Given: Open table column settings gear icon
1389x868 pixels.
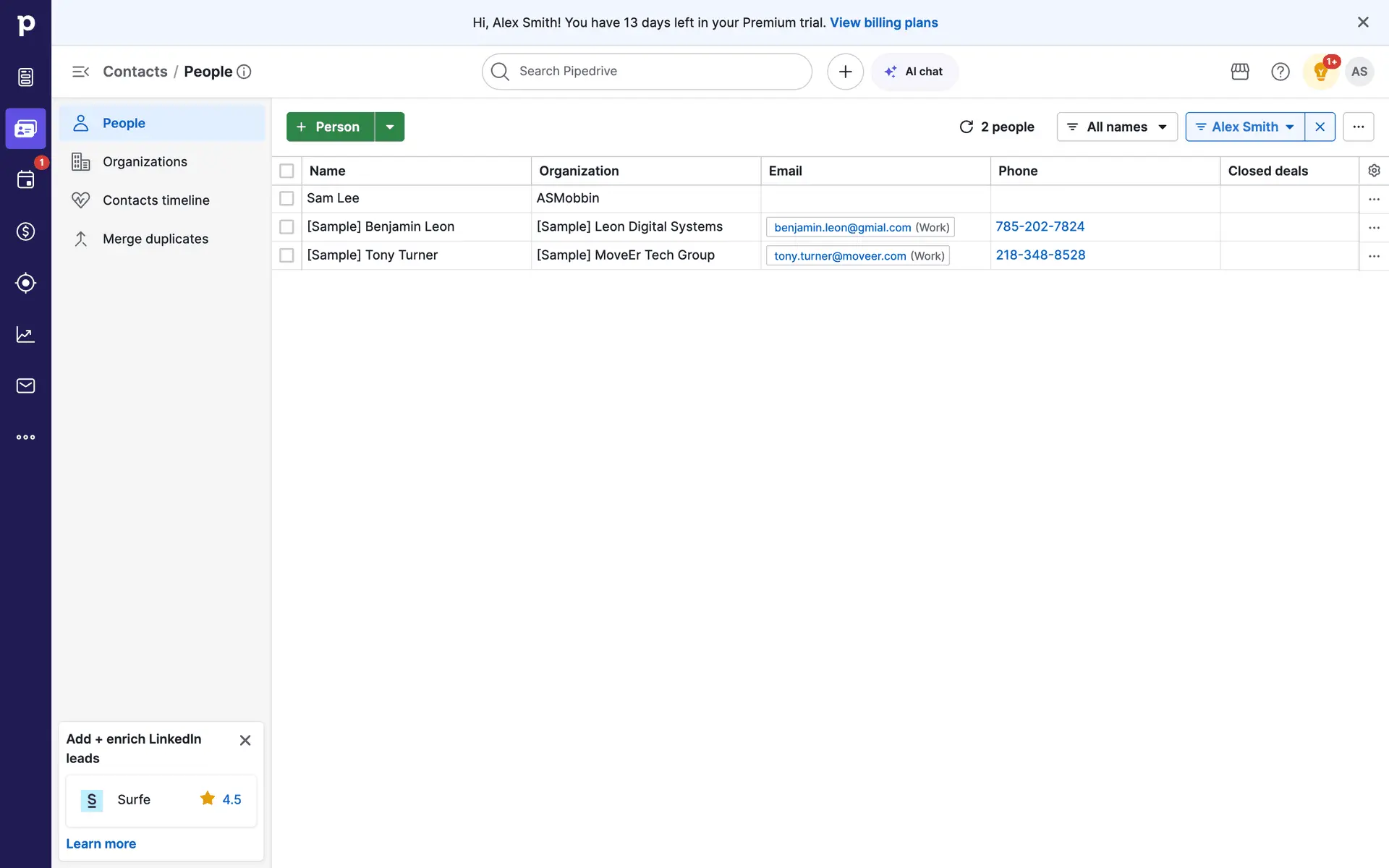Looking at the screenshot, I should (x=1374, y=171).
